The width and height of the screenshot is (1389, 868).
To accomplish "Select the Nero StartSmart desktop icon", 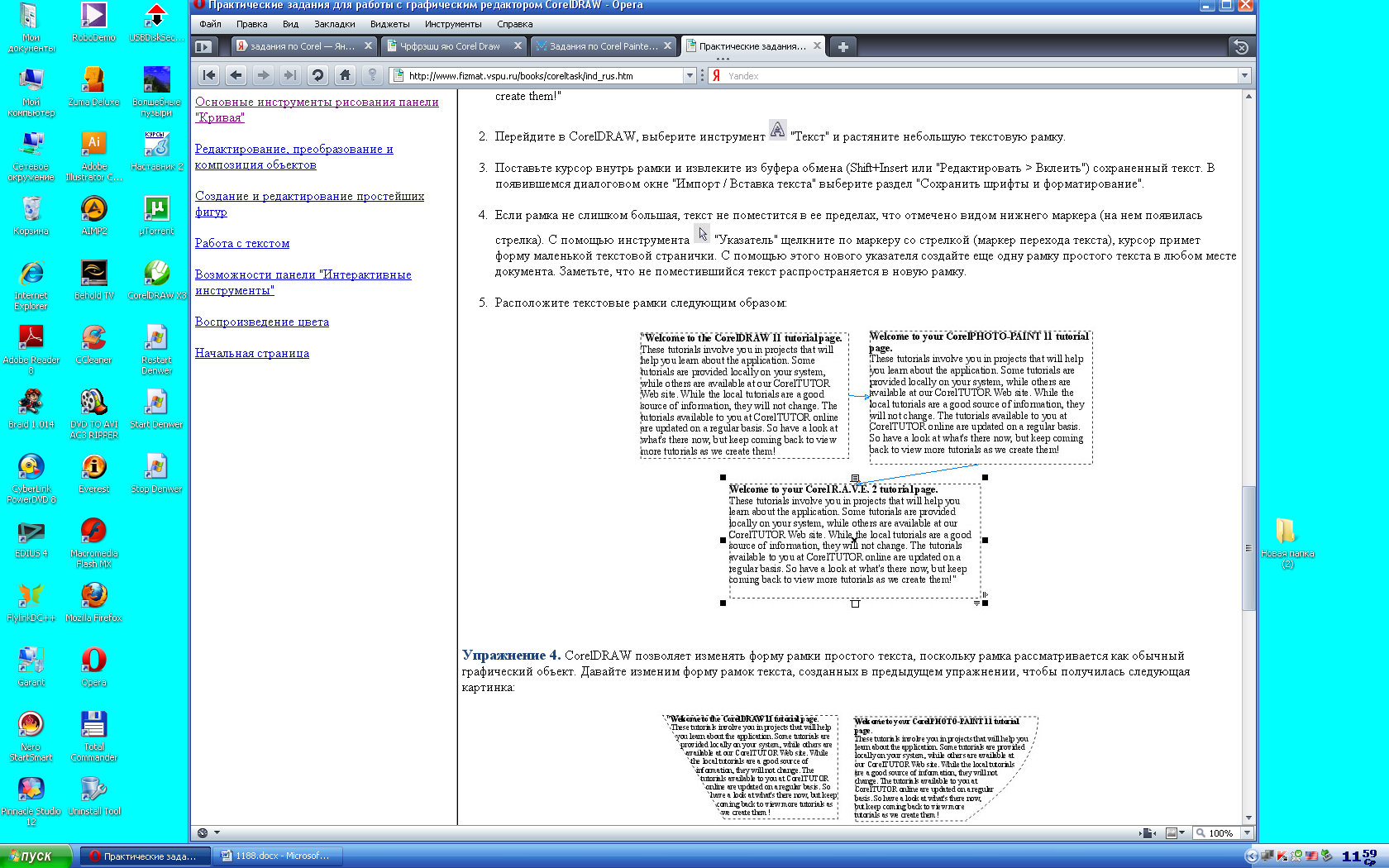I will click(31, 735).
